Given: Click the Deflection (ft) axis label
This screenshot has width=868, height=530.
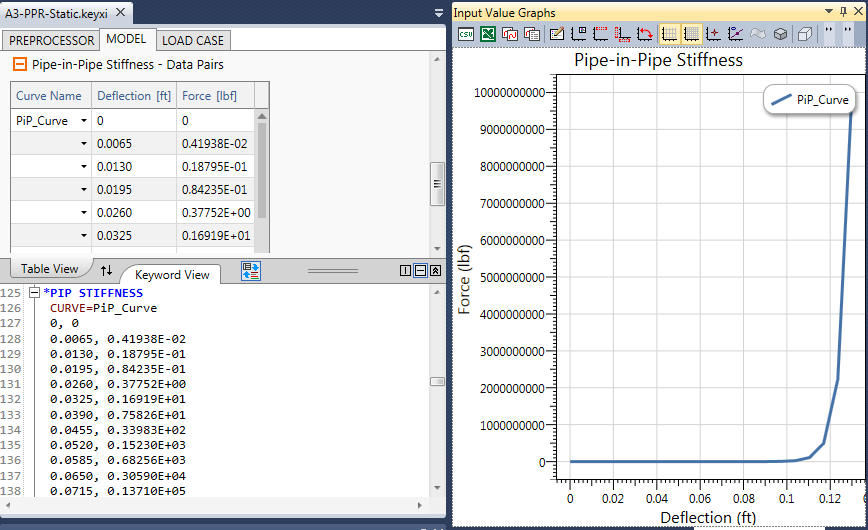Looking at the screenshot, I should coord(707,517).
